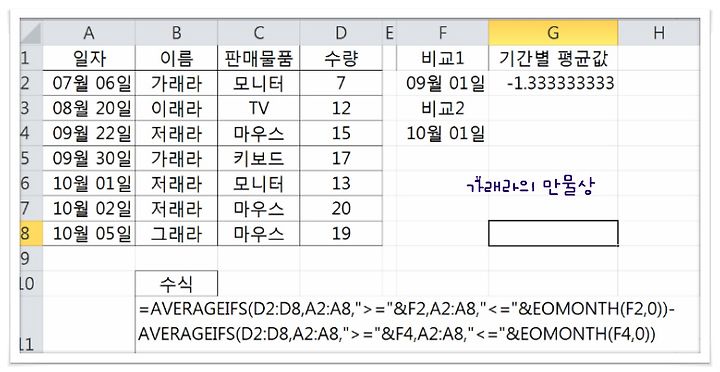
Task: Click 모니터 in row 2
Action: tap(259, 83)
